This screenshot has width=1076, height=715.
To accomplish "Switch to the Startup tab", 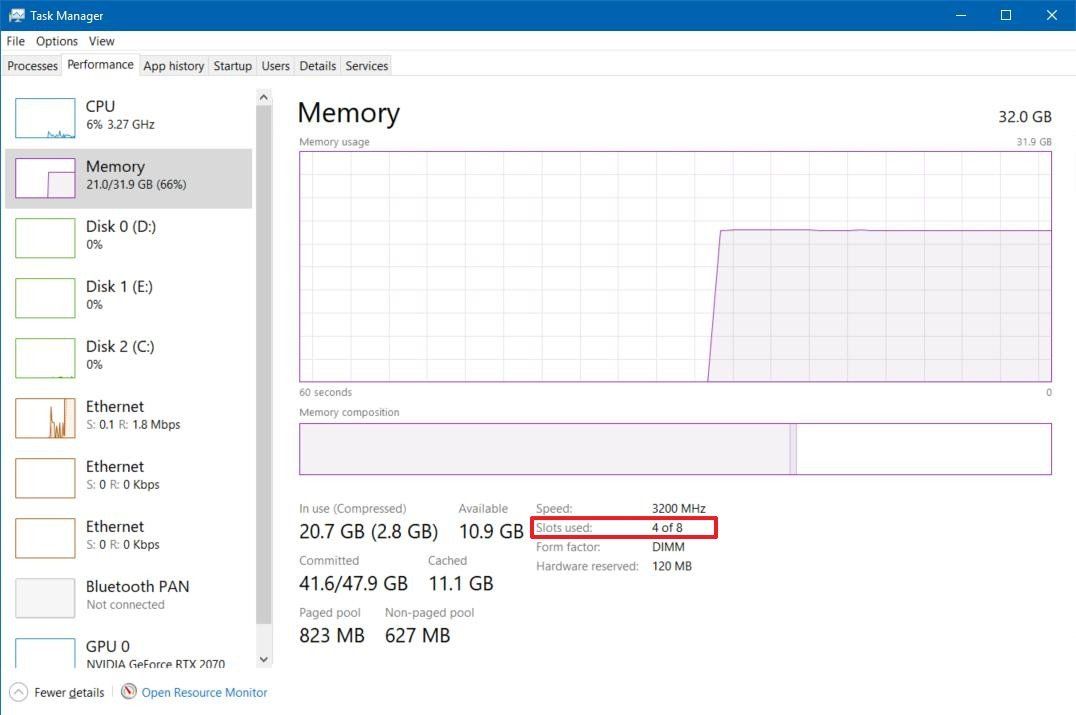I will 232,66.
